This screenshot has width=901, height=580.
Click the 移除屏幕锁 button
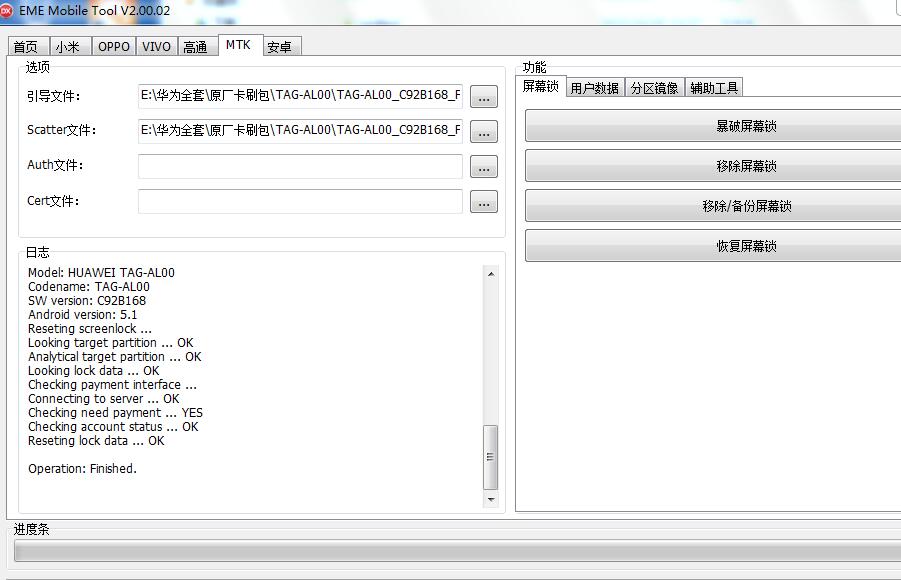coord(713,166)
